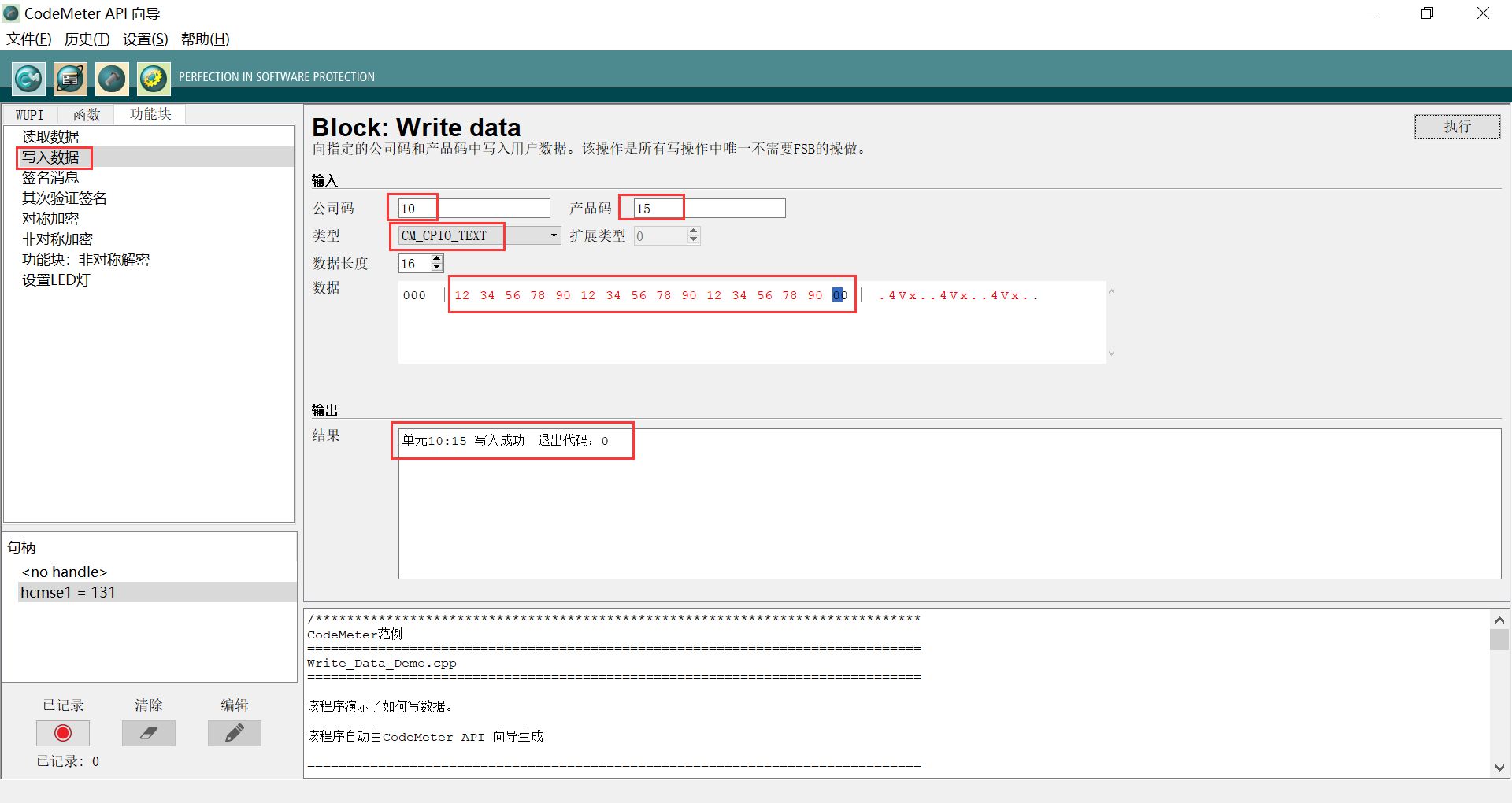
Task: Click the result line 单元10:15 写入成功
Action: tap(506, 441)
